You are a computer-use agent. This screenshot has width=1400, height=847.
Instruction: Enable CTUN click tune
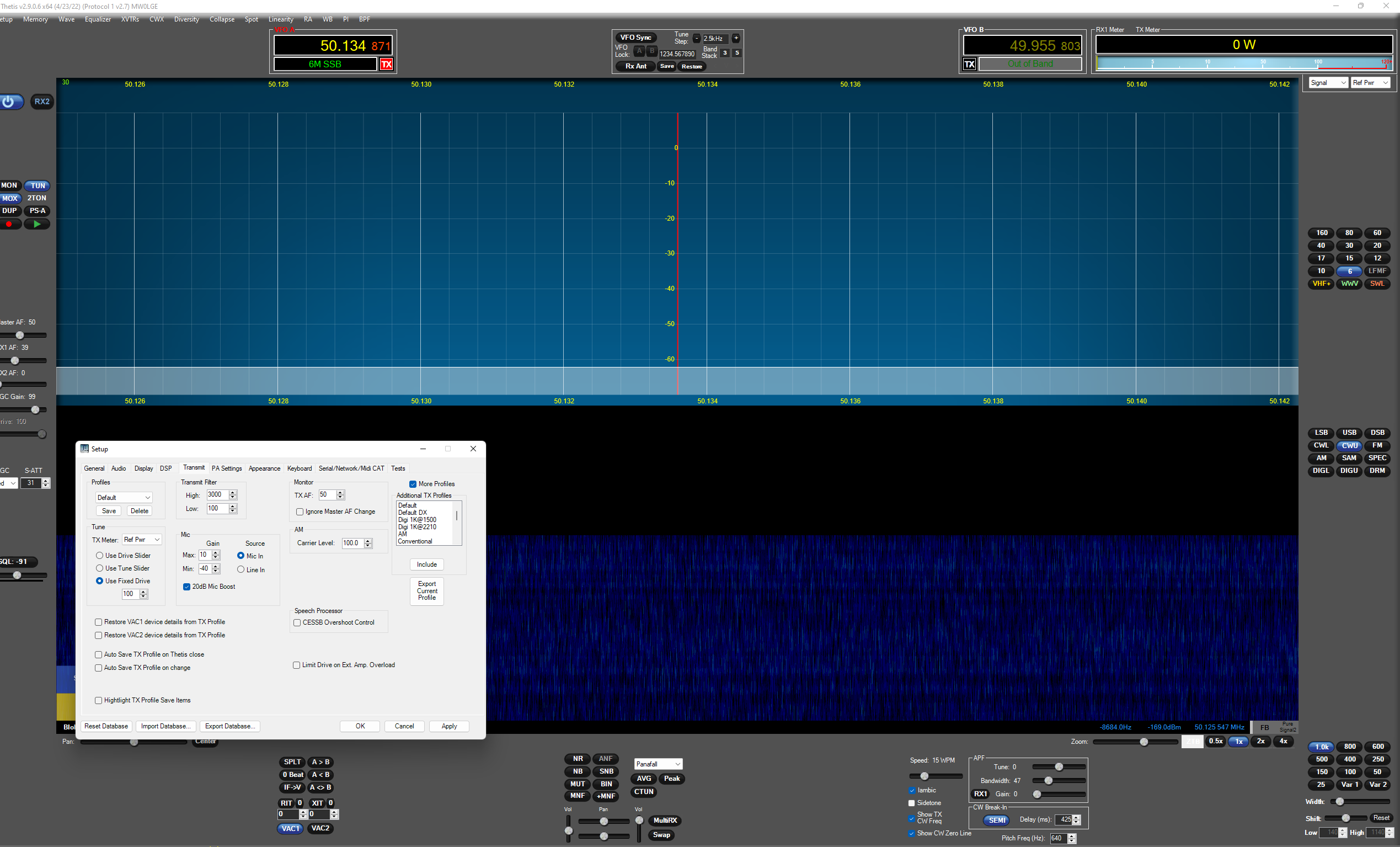pyautogui.click(x=644, y=792)
